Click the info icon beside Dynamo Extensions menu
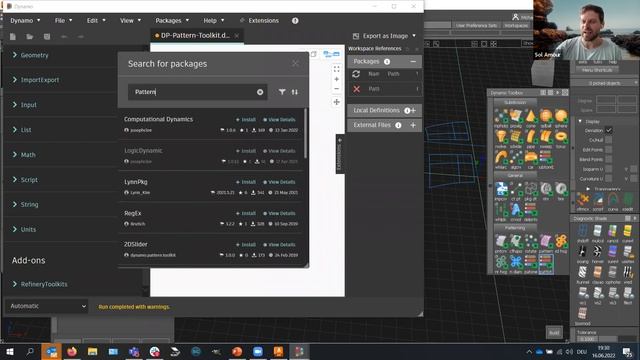The width and height of the screenshot is (640, 360). [295, 20]
